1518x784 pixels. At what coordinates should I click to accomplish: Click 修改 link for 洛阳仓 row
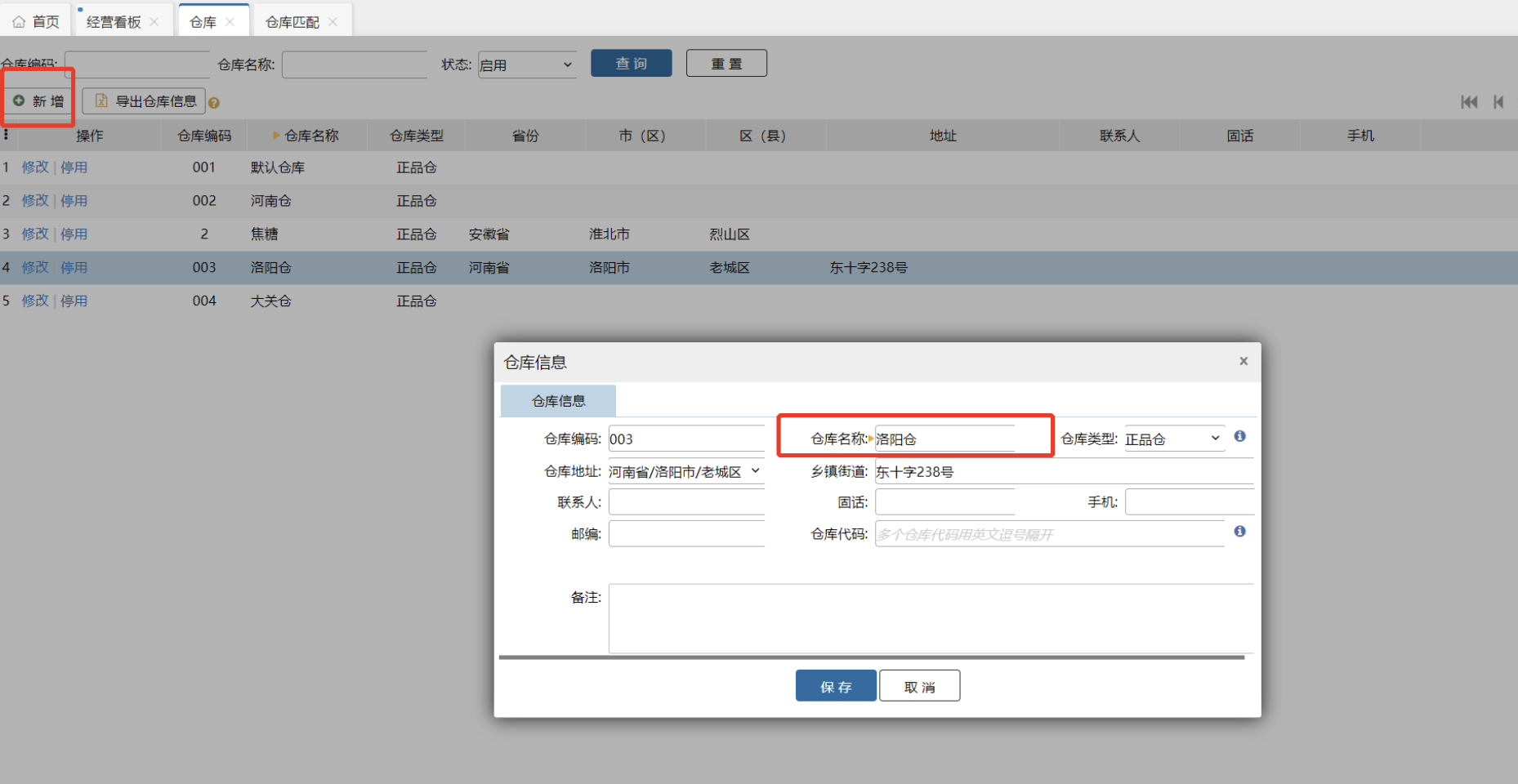click(x=35, y=268)
